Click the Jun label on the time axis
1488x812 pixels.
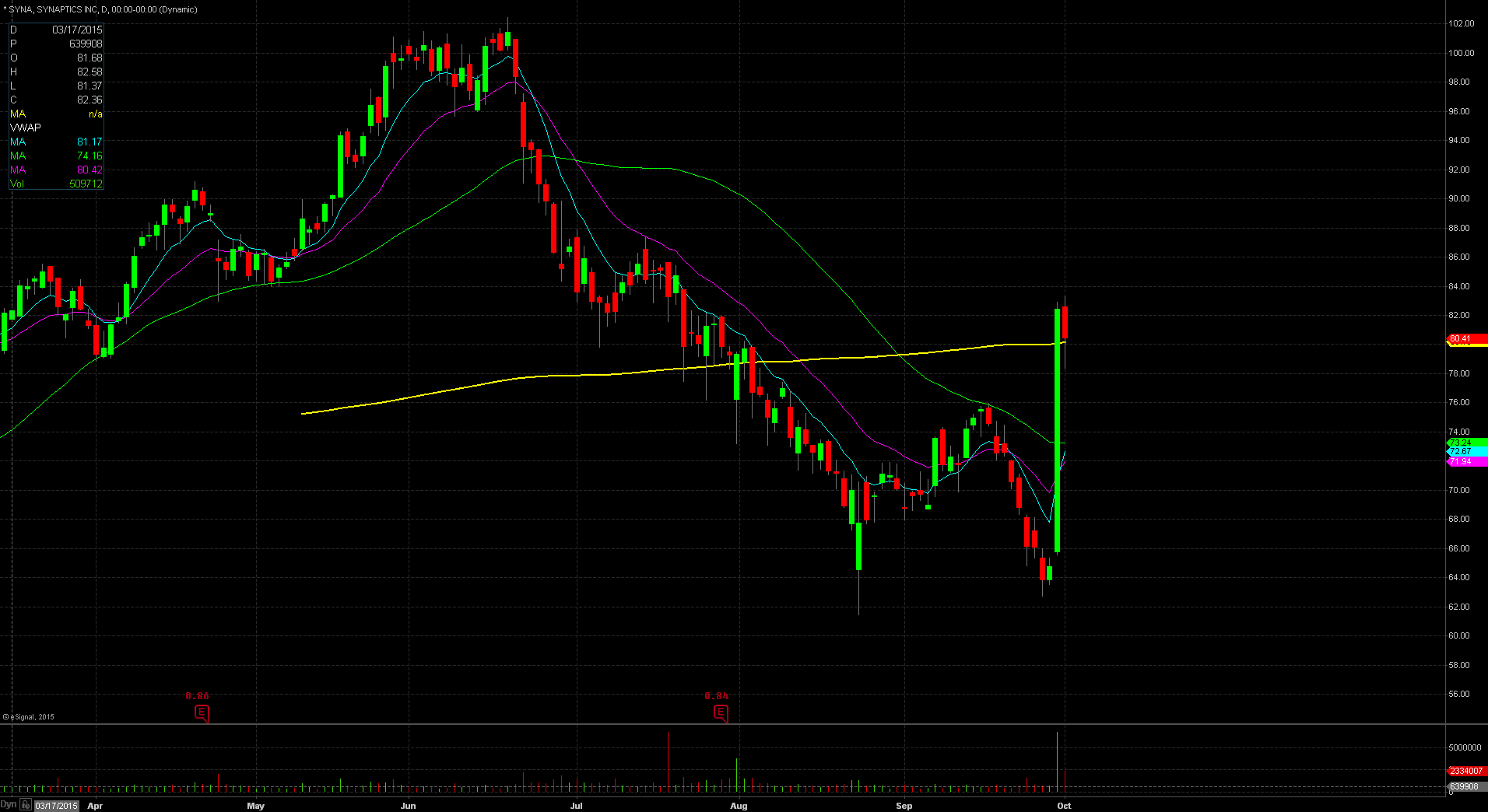pyautogui.click(x=408, y=806)
